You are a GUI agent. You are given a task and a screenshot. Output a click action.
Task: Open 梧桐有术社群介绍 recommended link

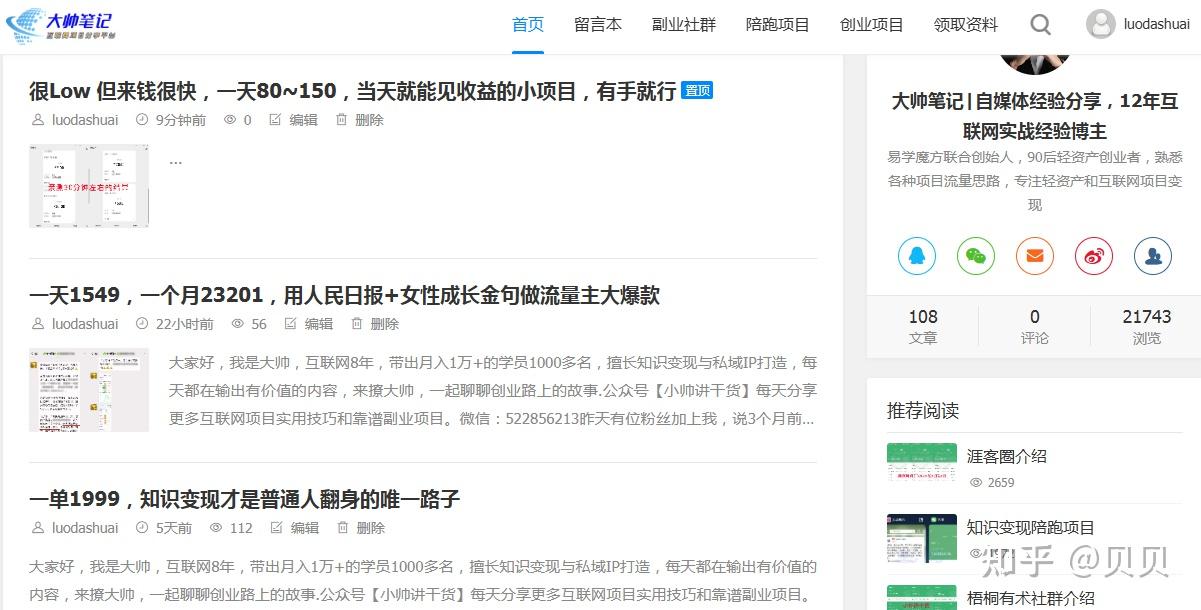tap(1031, 598)
